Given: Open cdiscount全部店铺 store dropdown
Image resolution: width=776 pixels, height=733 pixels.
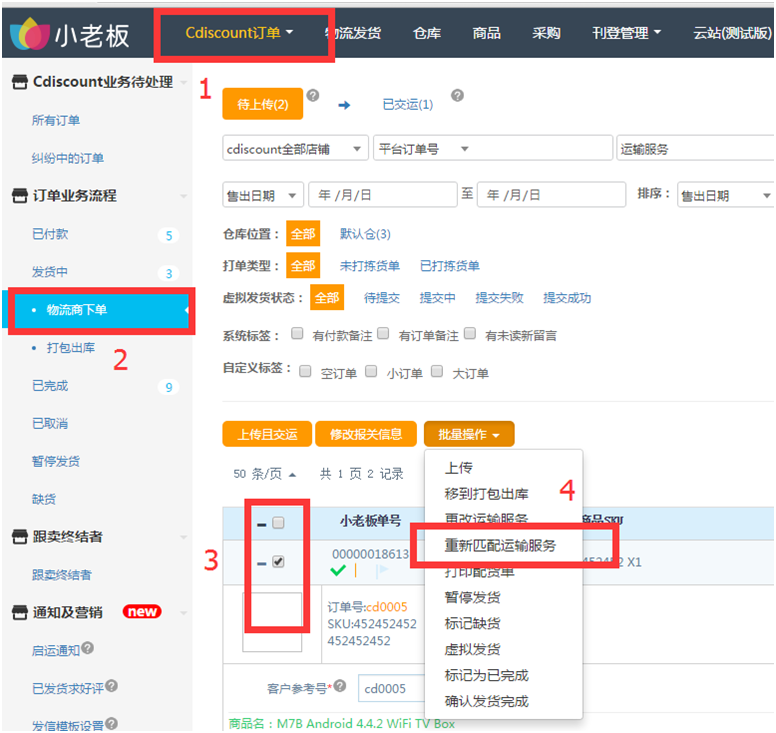Looking at the screenshot, I should click(295, 148).
